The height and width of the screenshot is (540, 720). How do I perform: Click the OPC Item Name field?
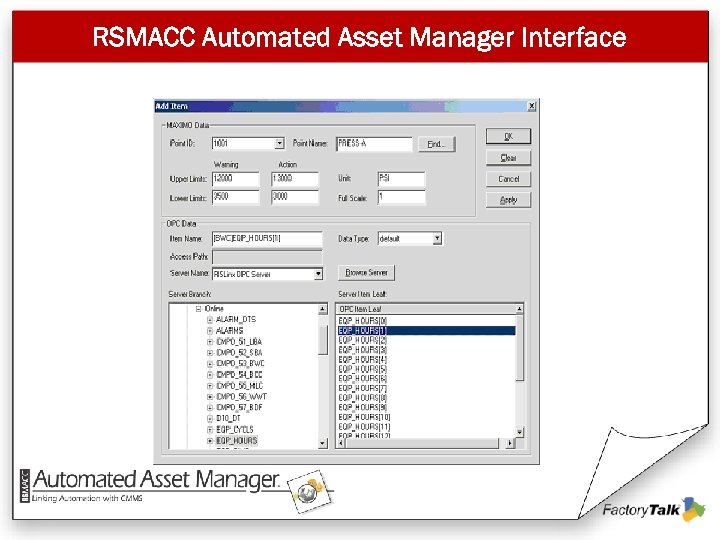coord(267,238)
